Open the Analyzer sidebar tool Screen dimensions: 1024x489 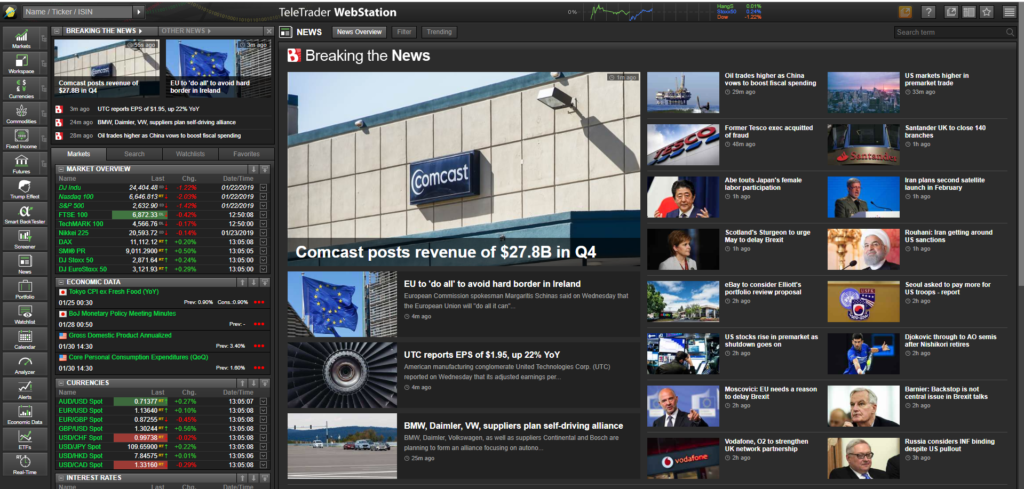25,364
